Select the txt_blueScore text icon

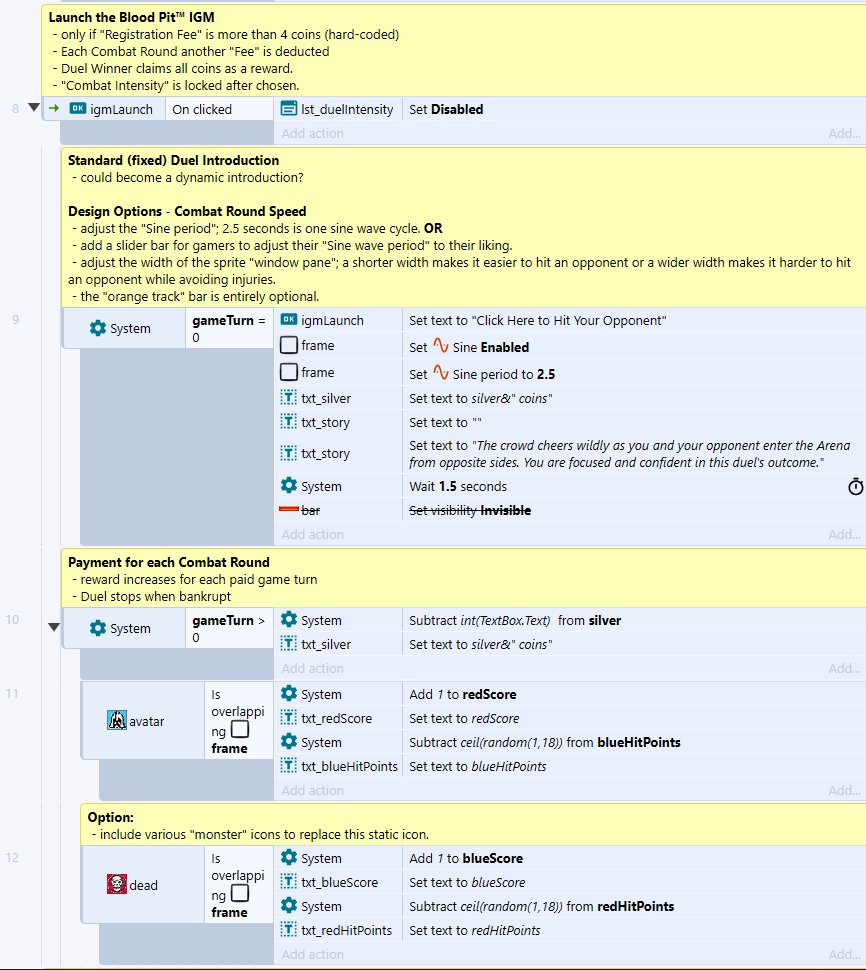click(x=289, y=882)
